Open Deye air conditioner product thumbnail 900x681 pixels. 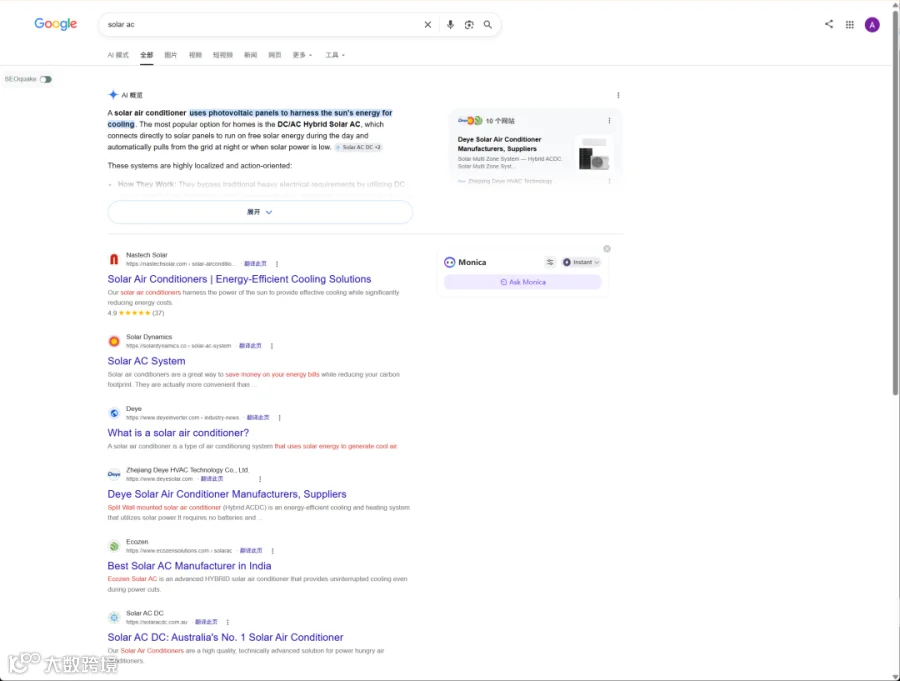click(593, 153)
